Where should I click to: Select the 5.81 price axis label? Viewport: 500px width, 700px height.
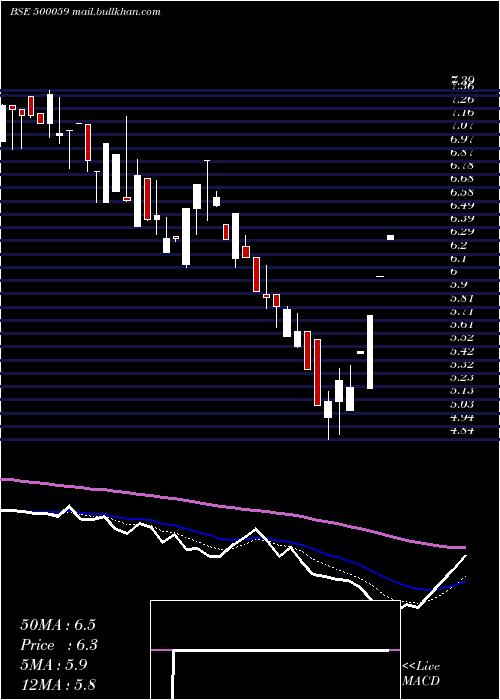(462, 298)
